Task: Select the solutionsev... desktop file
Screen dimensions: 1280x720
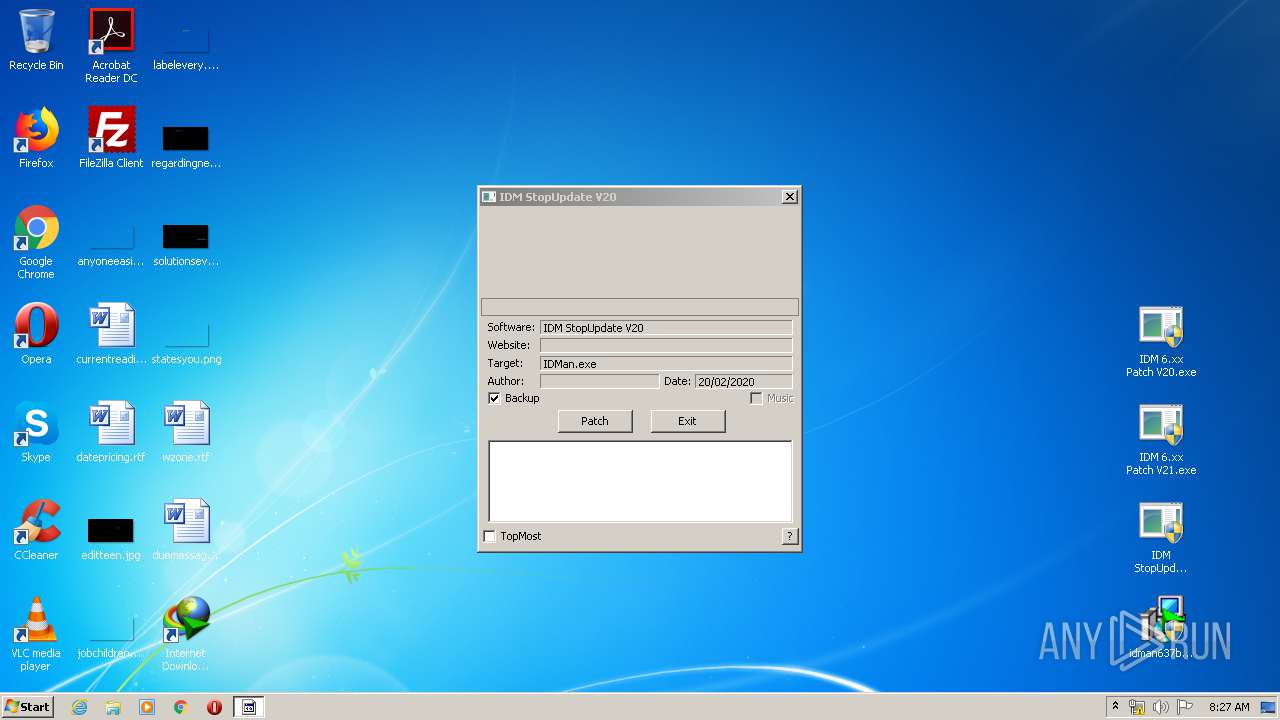Action: [186, 245]
